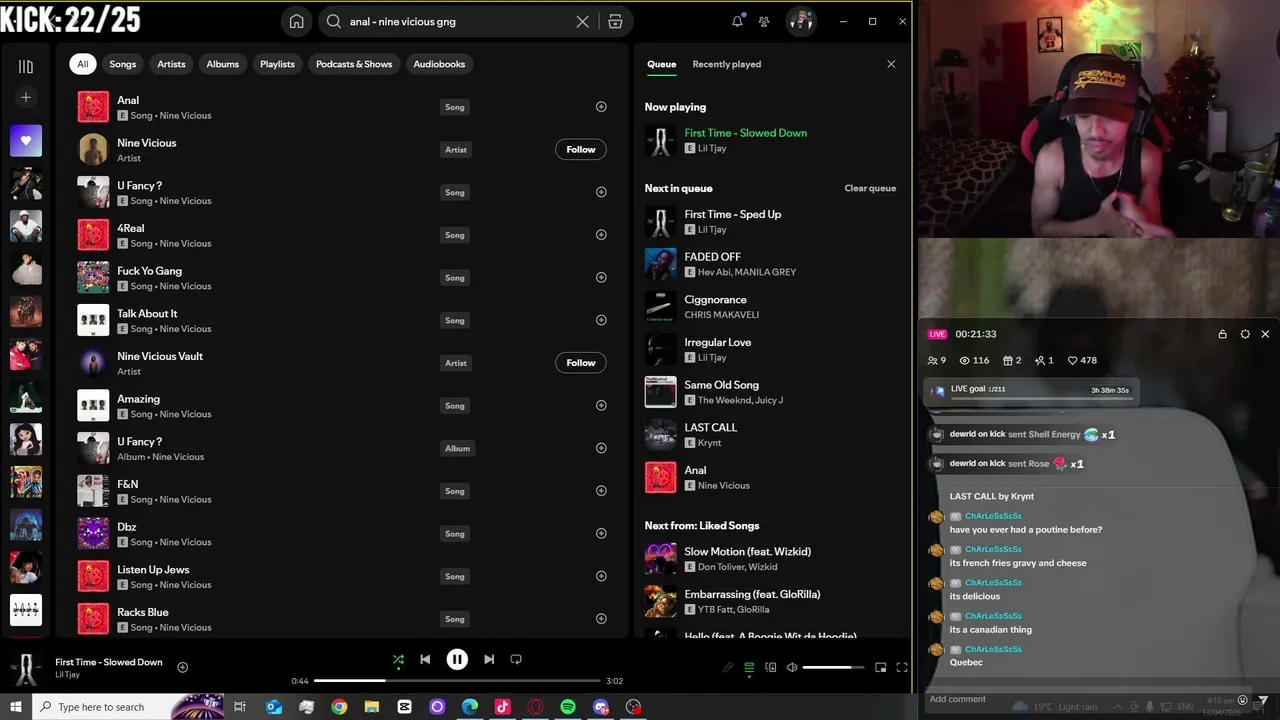Skip to the previous track
The height and width of the screenshot is (720, 1280).
click(425, 660)
